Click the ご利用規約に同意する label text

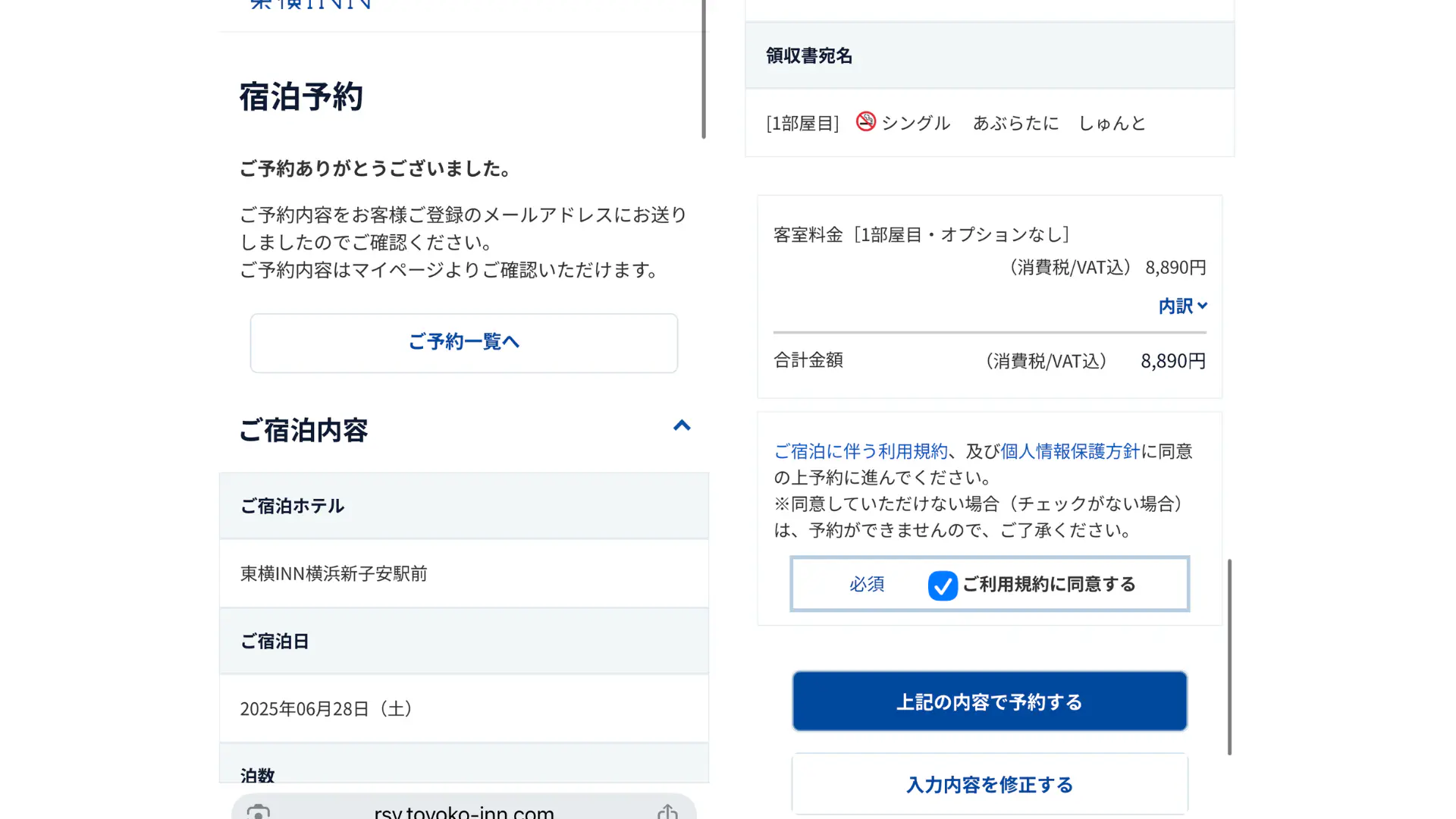[1049, 585]
